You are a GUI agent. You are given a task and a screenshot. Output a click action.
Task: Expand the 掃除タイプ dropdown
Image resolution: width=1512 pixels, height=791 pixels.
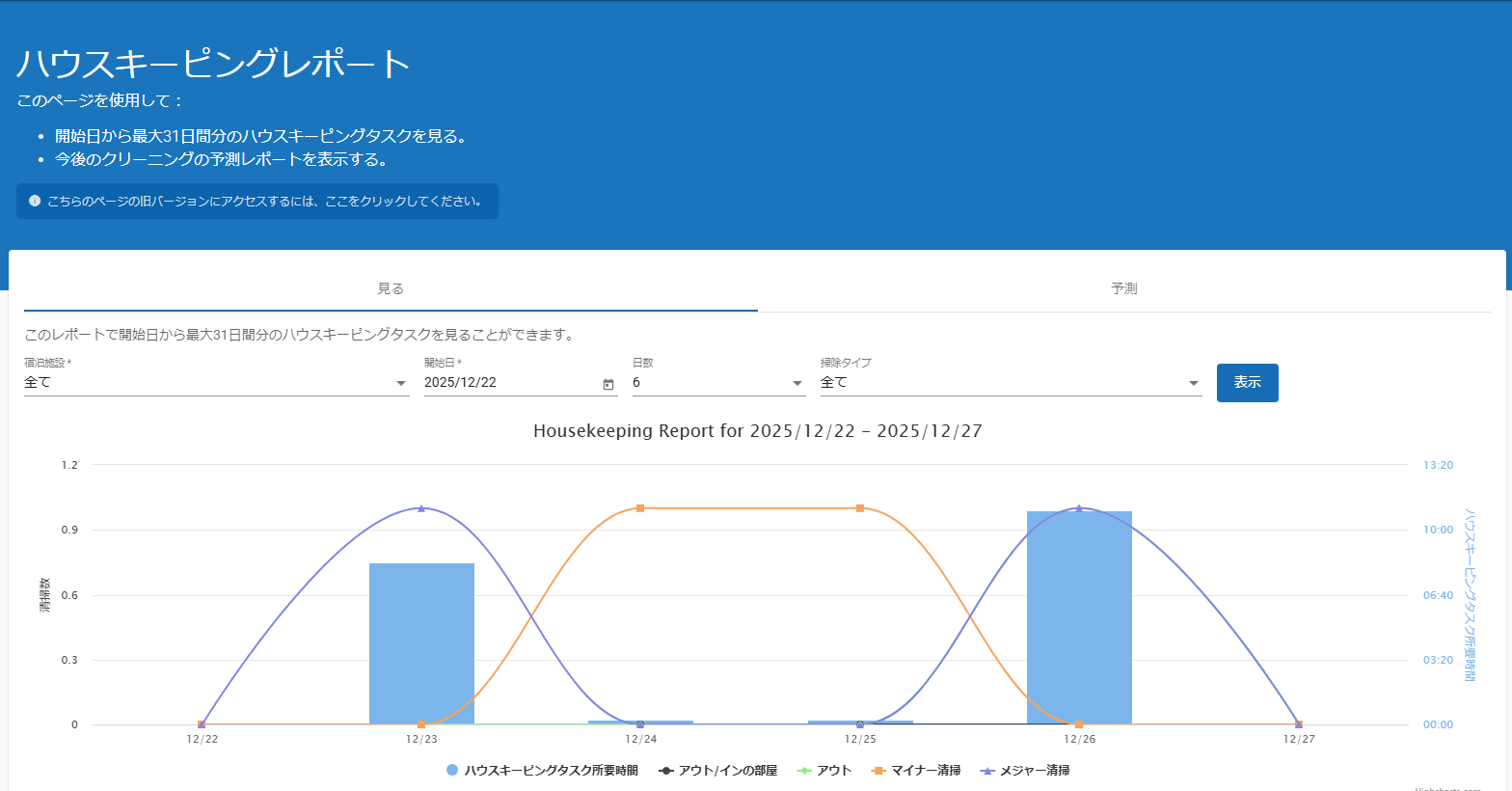click(1010, 383)
